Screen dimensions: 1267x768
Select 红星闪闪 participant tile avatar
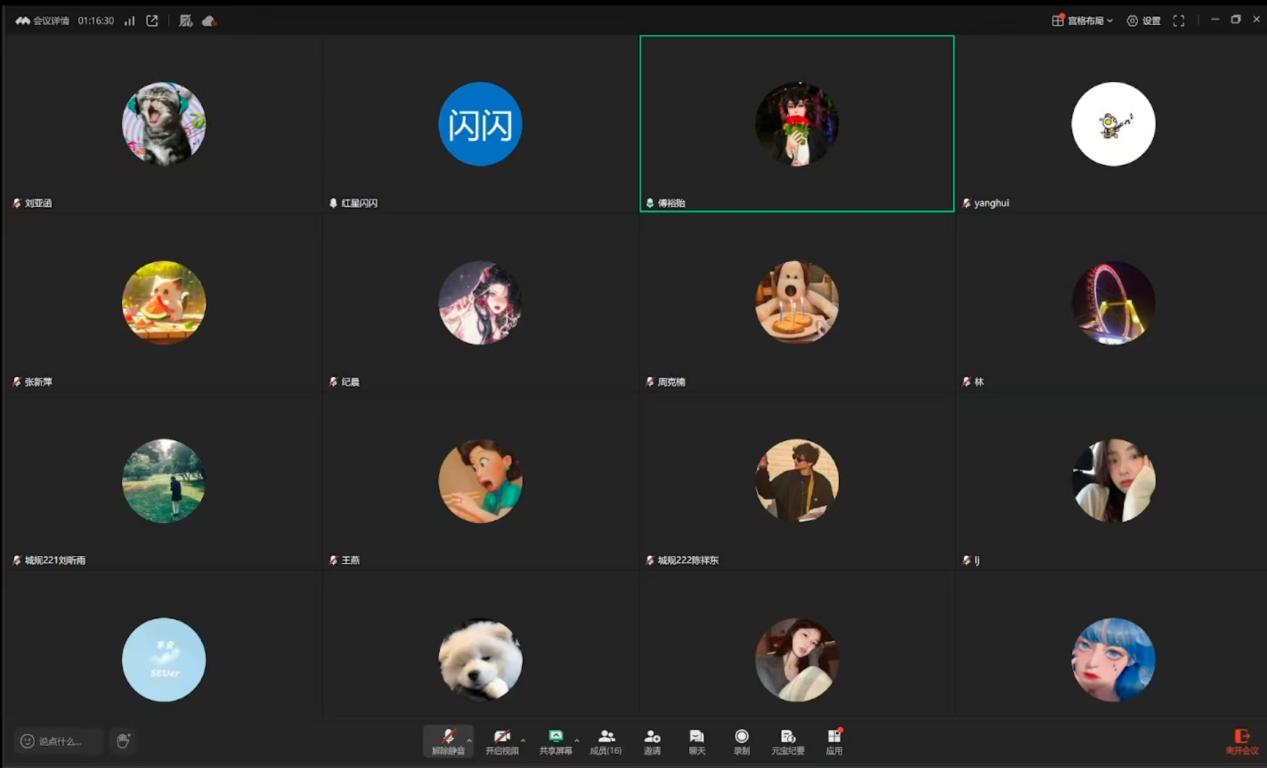(480, 124)
